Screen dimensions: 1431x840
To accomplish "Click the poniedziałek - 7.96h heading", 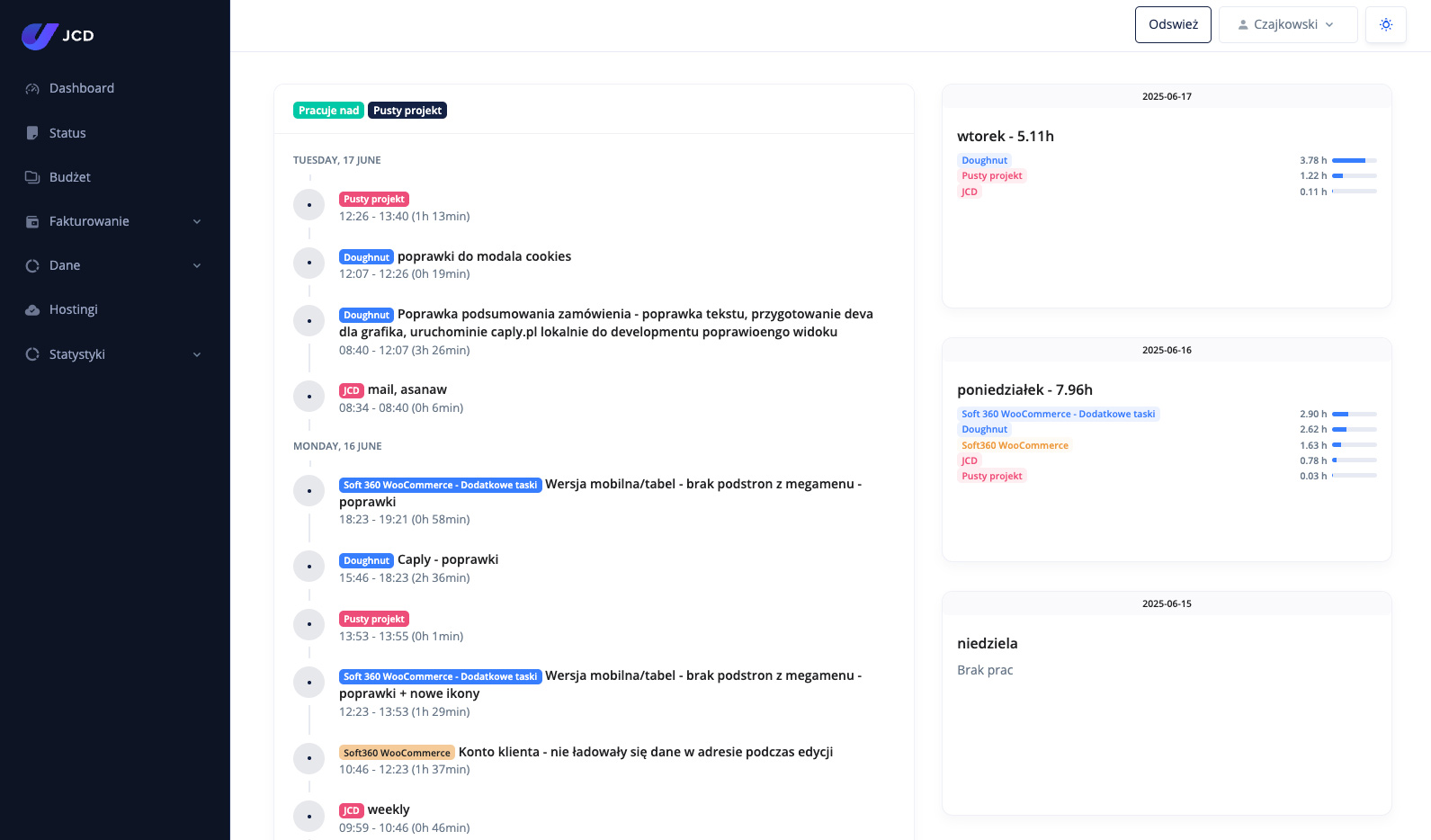I will 1024,389.
